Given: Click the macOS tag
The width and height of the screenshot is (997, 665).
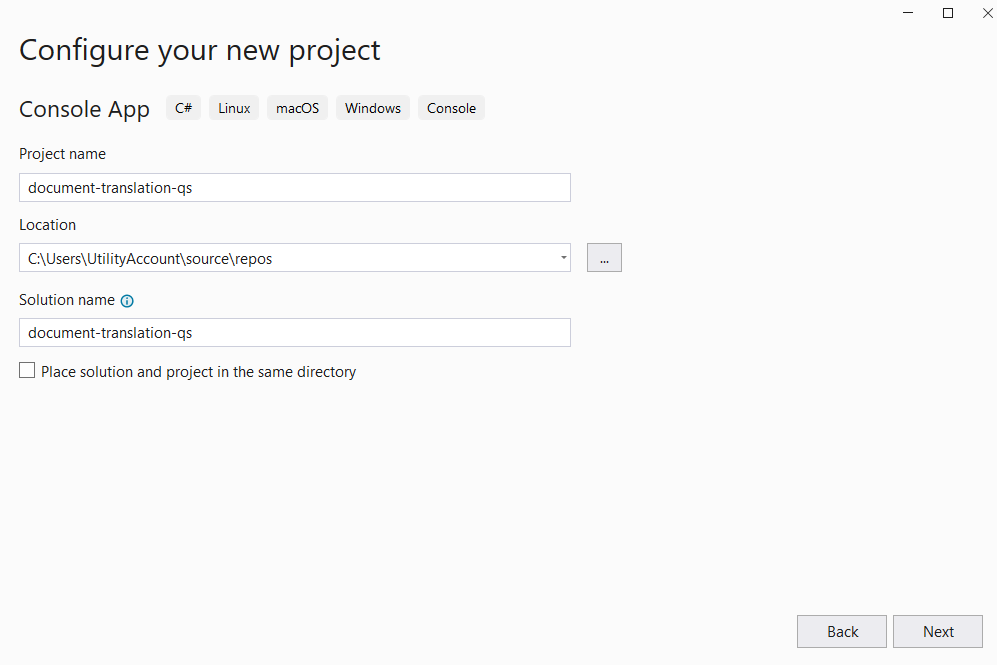Looking at the screenshot, I should pos(297,108).
